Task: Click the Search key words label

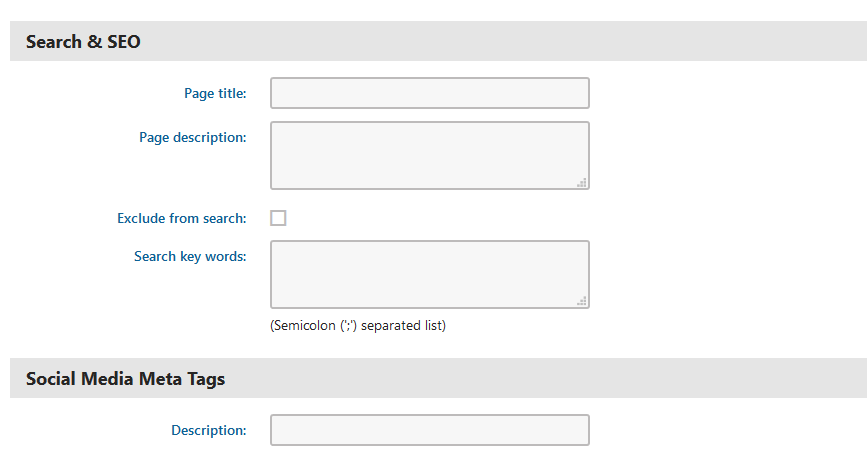Action: pos(190,256)
